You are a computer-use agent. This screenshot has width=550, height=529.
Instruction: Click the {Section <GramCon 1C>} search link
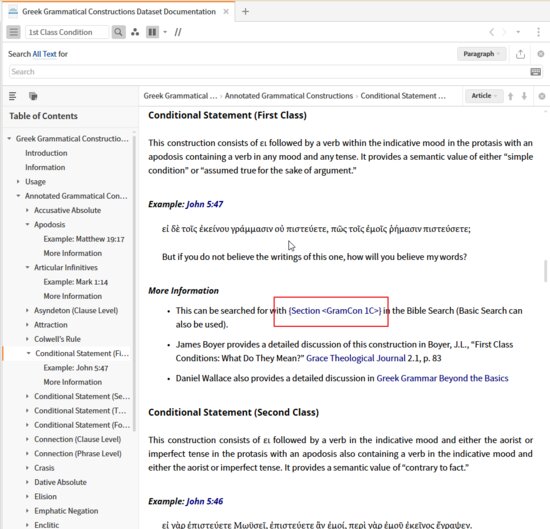(x=335, y=310)
